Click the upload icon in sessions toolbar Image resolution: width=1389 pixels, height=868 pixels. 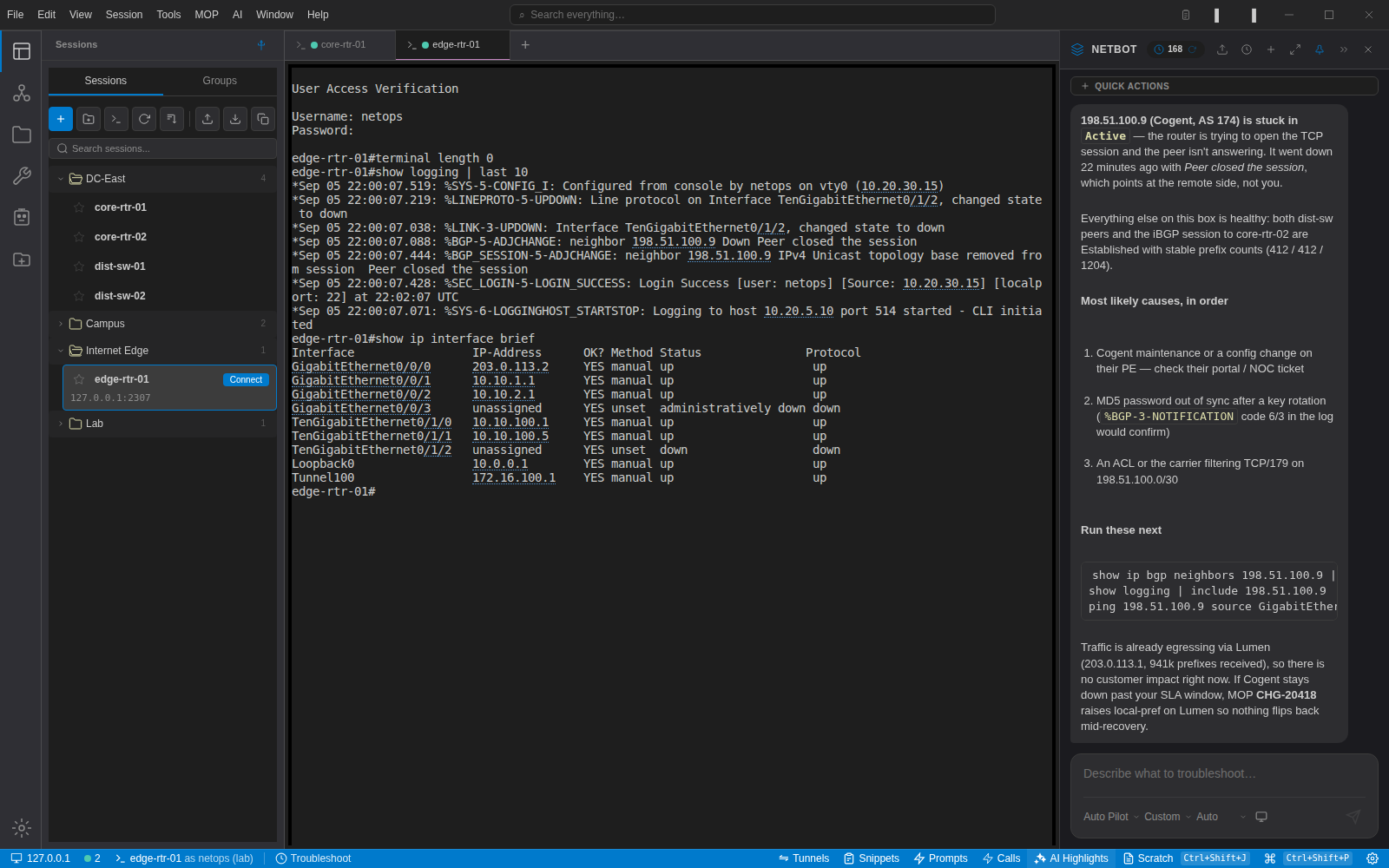tap(207, 119)
